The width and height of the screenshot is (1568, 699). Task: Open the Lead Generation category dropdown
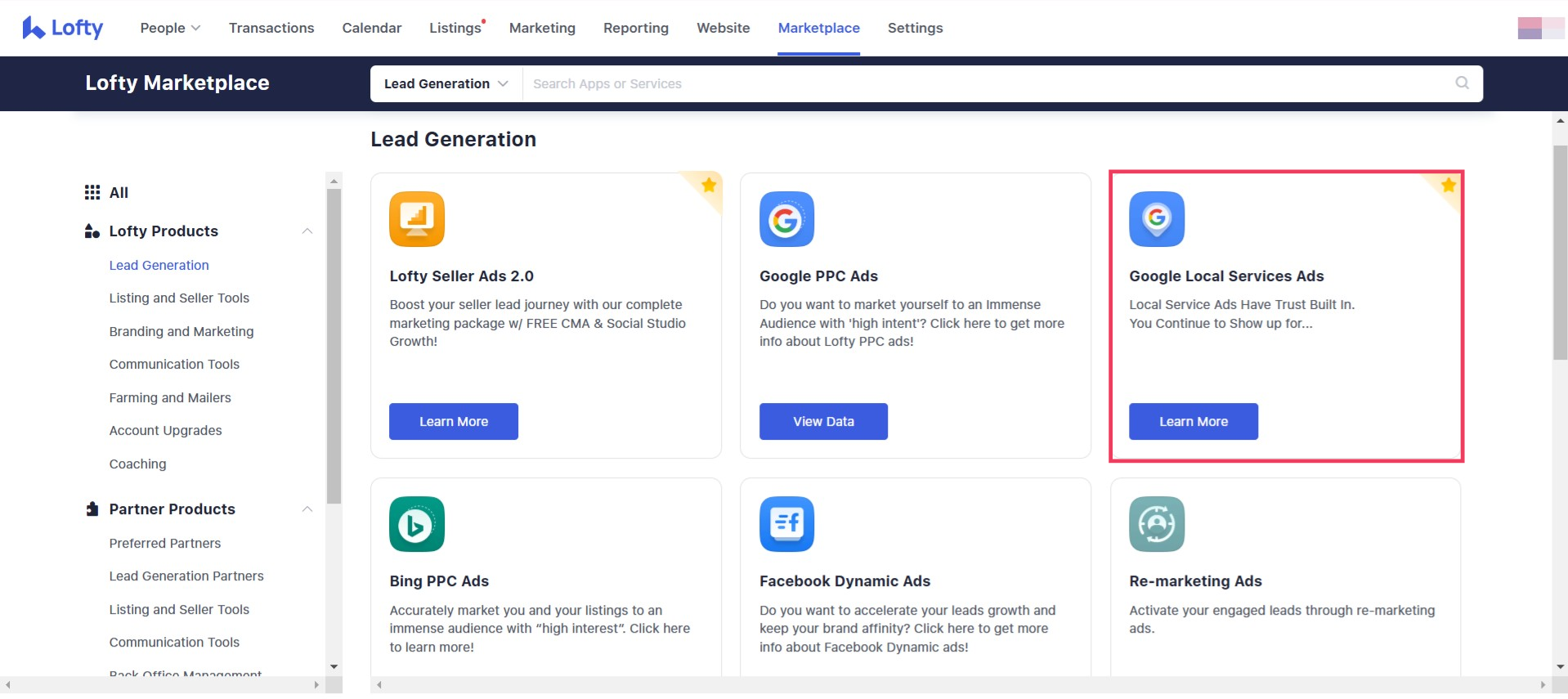[446, 83]
